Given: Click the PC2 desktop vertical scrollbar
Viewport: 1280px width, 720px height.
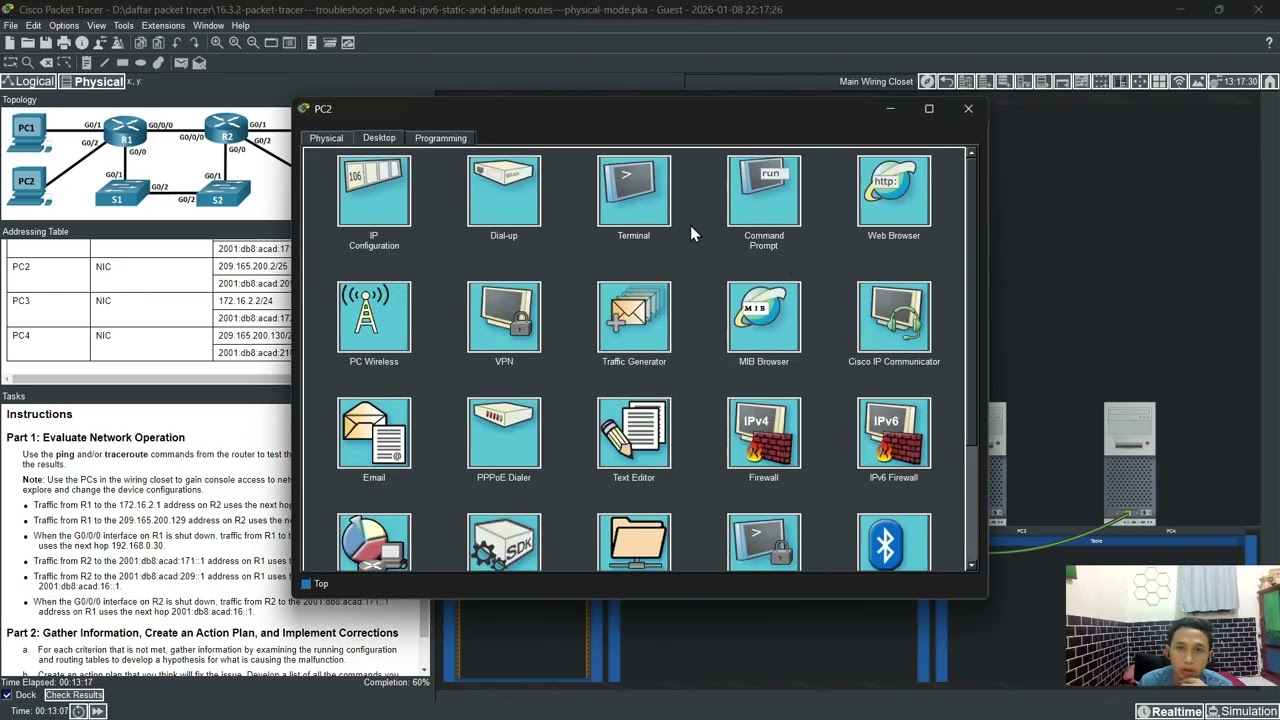Looking at the screenshot, I should (971, 359).
